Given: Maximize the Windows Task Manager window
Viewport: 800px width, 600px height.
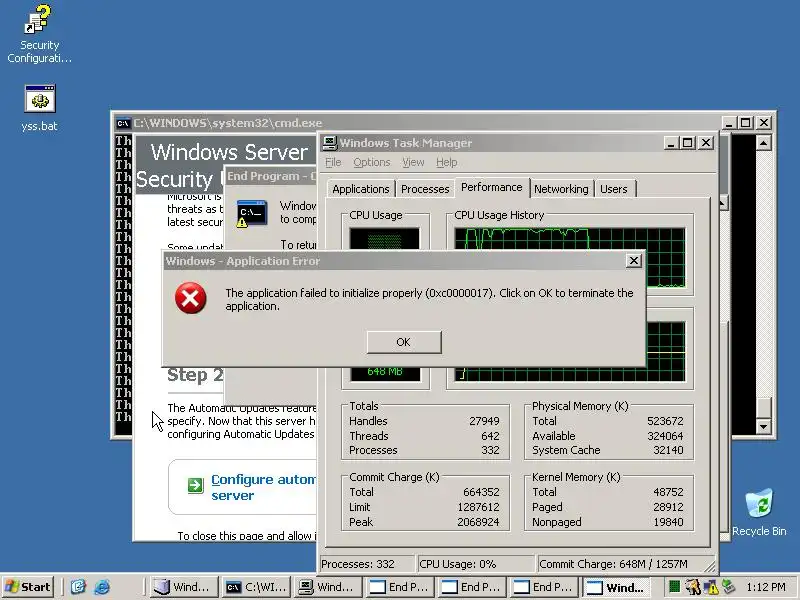Looking at the screenshot, I should point(688,143).
